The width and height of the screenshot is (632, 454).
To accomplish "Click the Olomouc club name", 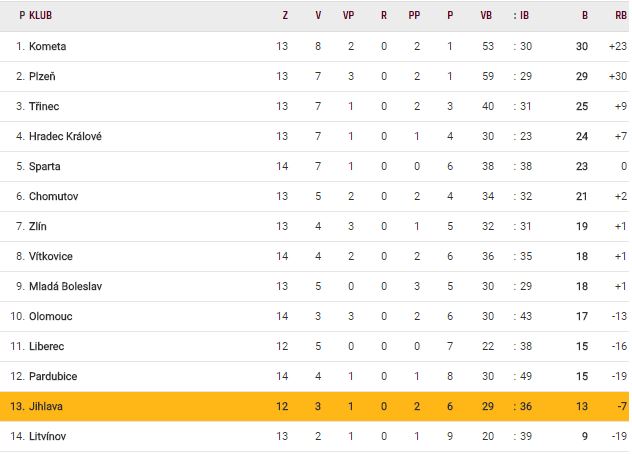I will click(x=51, y=316).
